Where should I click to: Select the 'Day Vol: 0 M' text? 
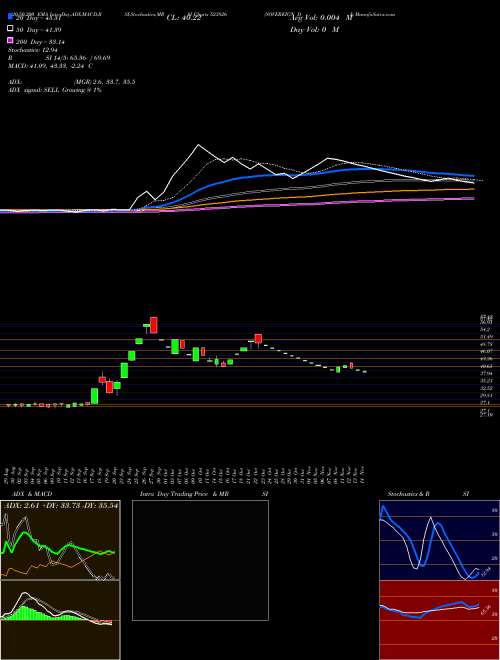point(315,29)
